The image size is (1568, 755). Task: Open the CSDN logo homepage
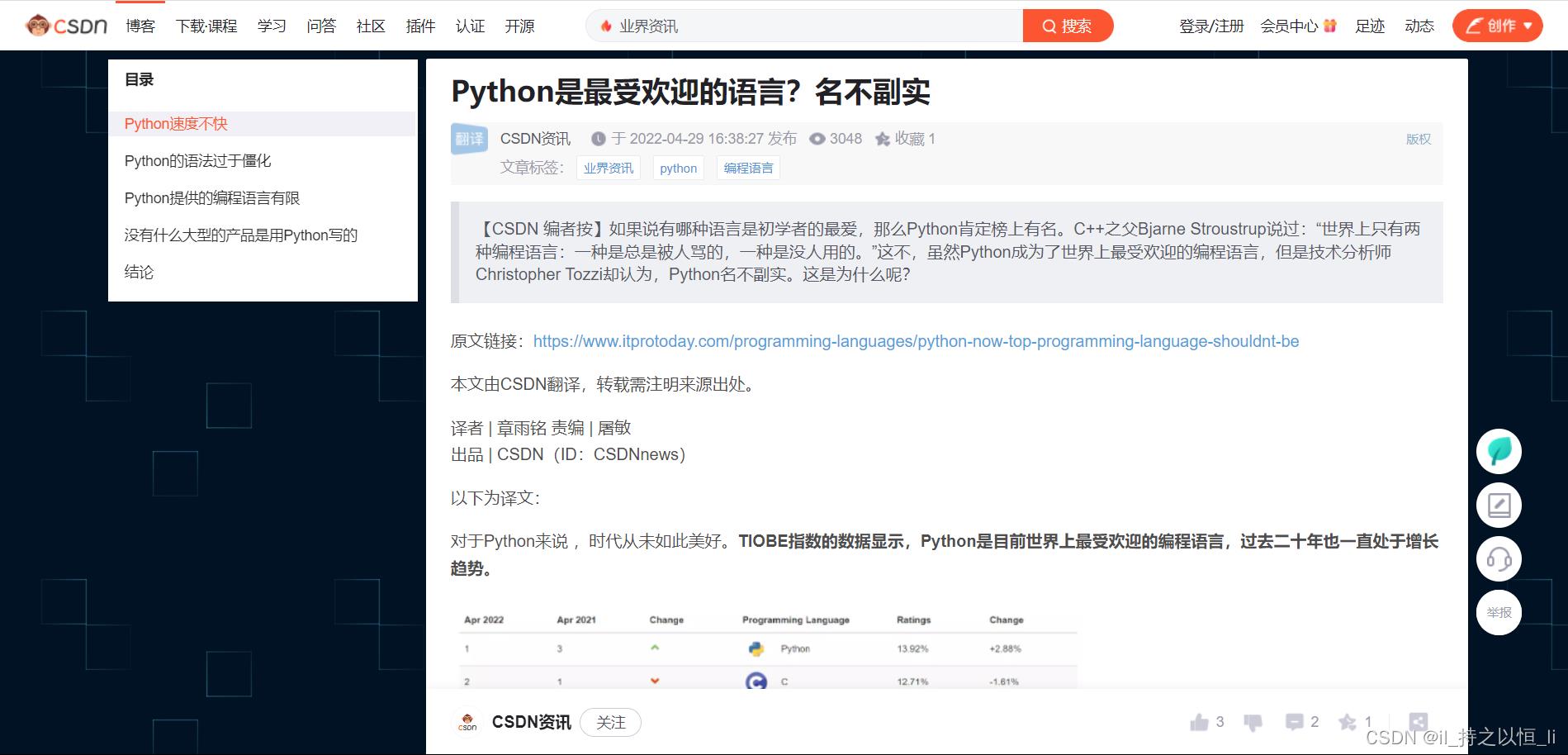pyautogui.click(x=67, y=26)
